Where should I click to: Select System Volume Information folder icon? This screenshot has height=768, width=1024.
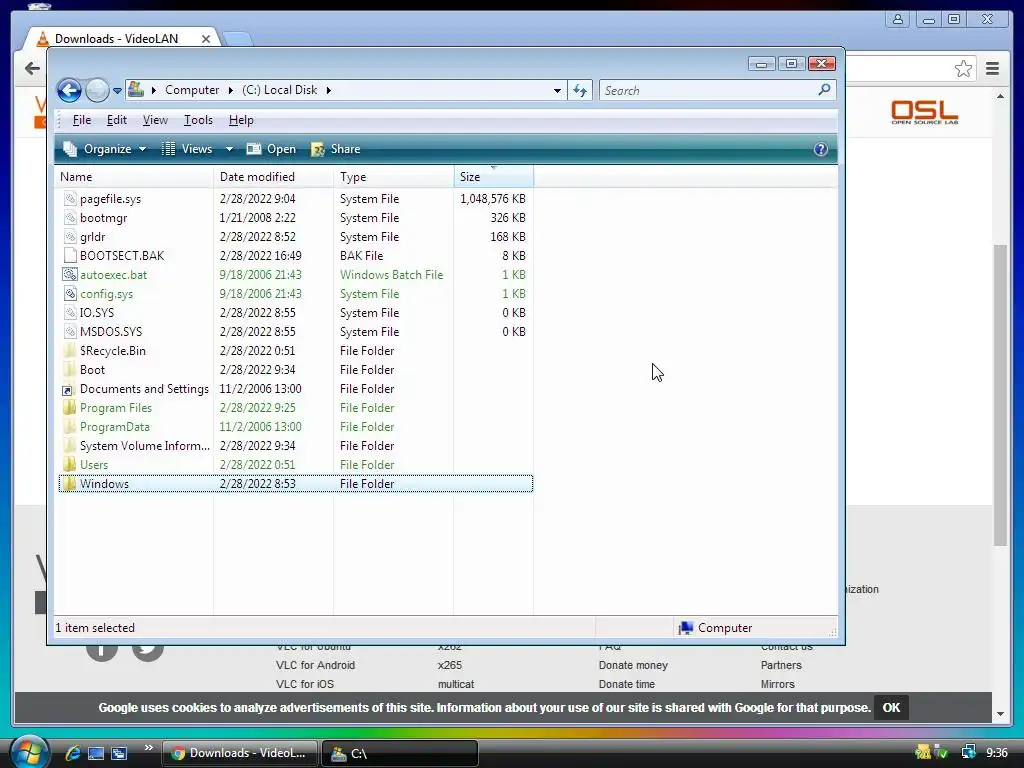70,445
